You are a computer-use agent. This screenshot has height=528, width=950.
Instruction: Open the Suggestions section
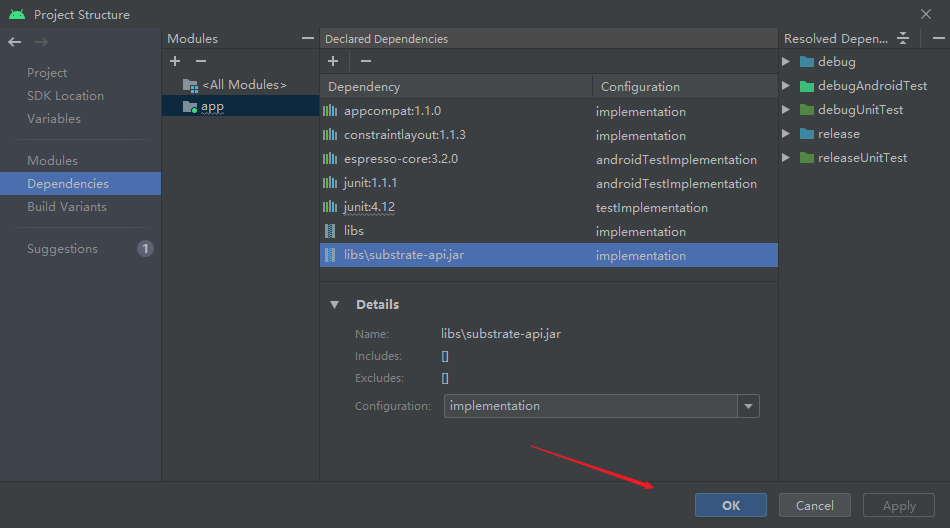(x=63, y=249)
